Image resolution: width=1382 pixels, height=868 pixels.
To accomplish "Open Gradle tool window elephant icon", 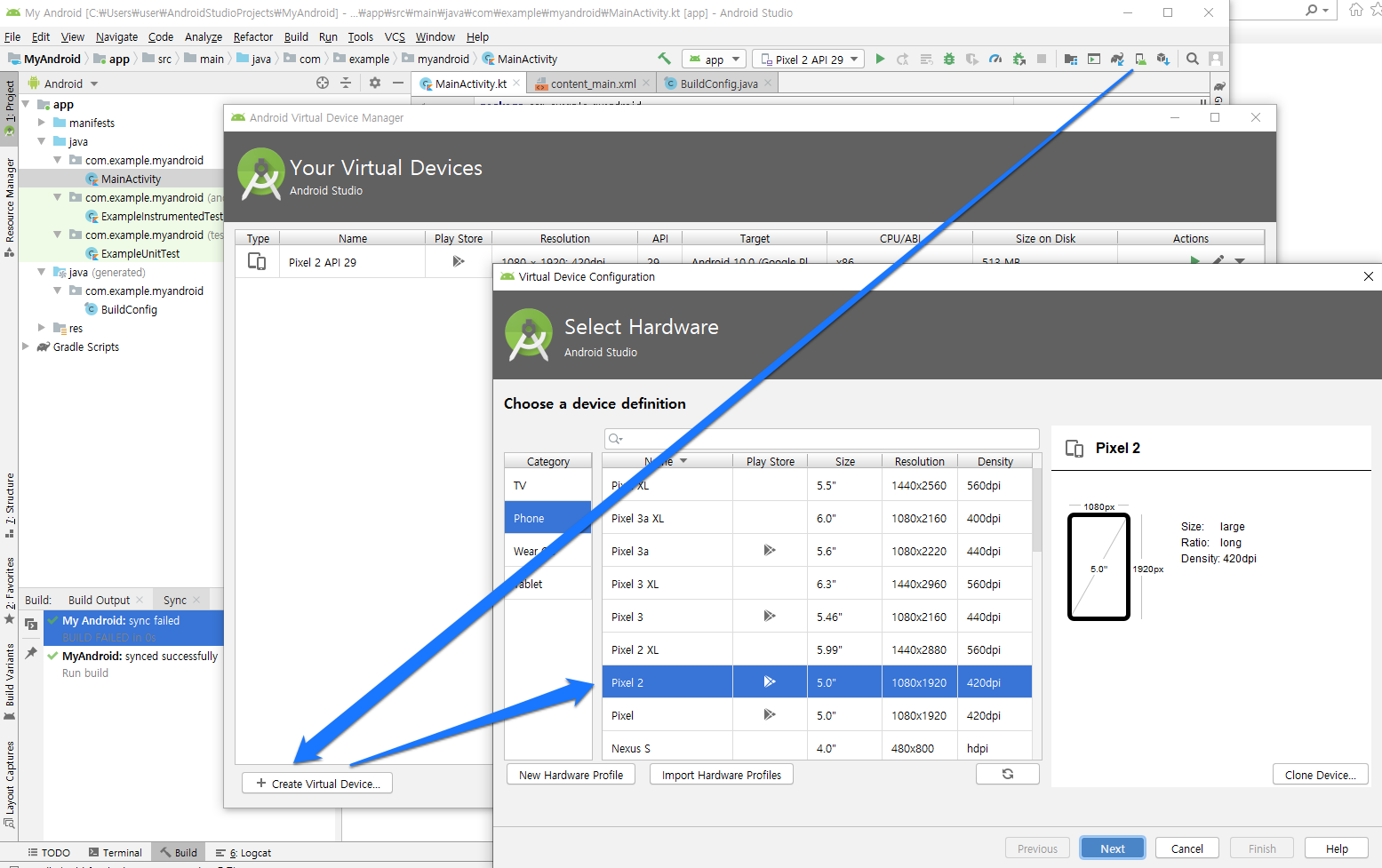I will coord(1219,86).
